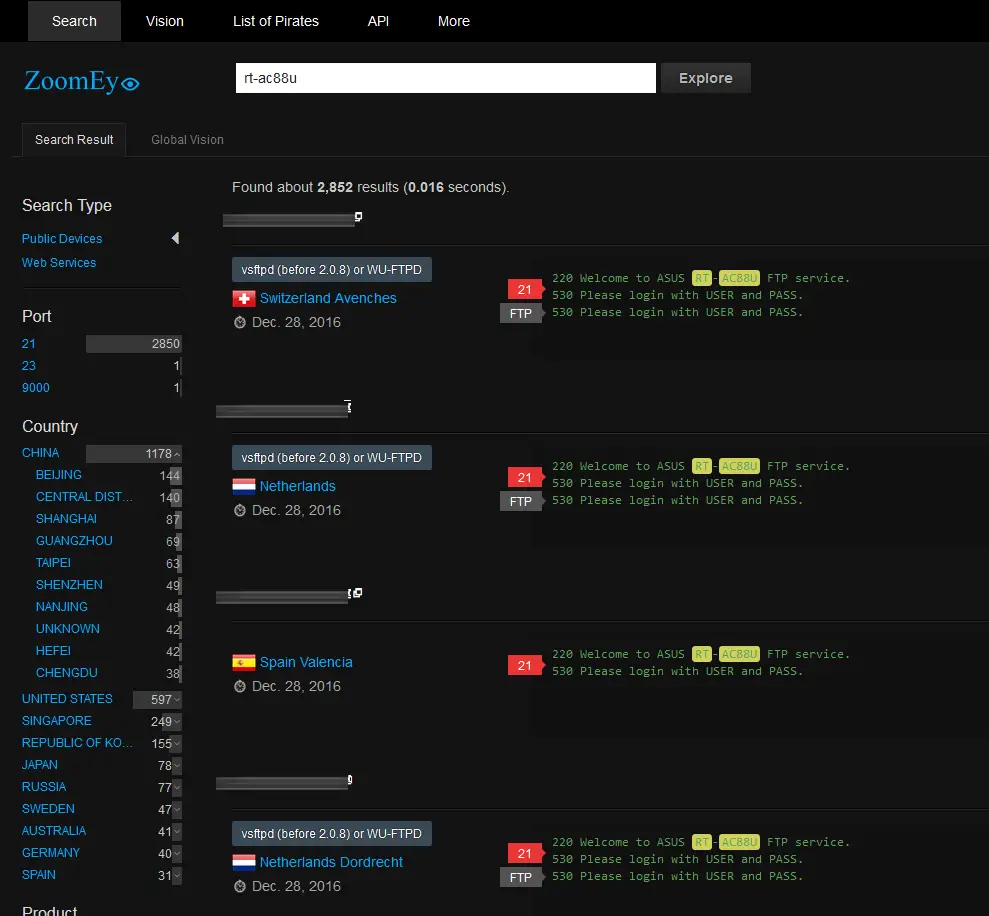Open the Search nav item
Screen dimensions: 989x916
[x=74, y=21]
